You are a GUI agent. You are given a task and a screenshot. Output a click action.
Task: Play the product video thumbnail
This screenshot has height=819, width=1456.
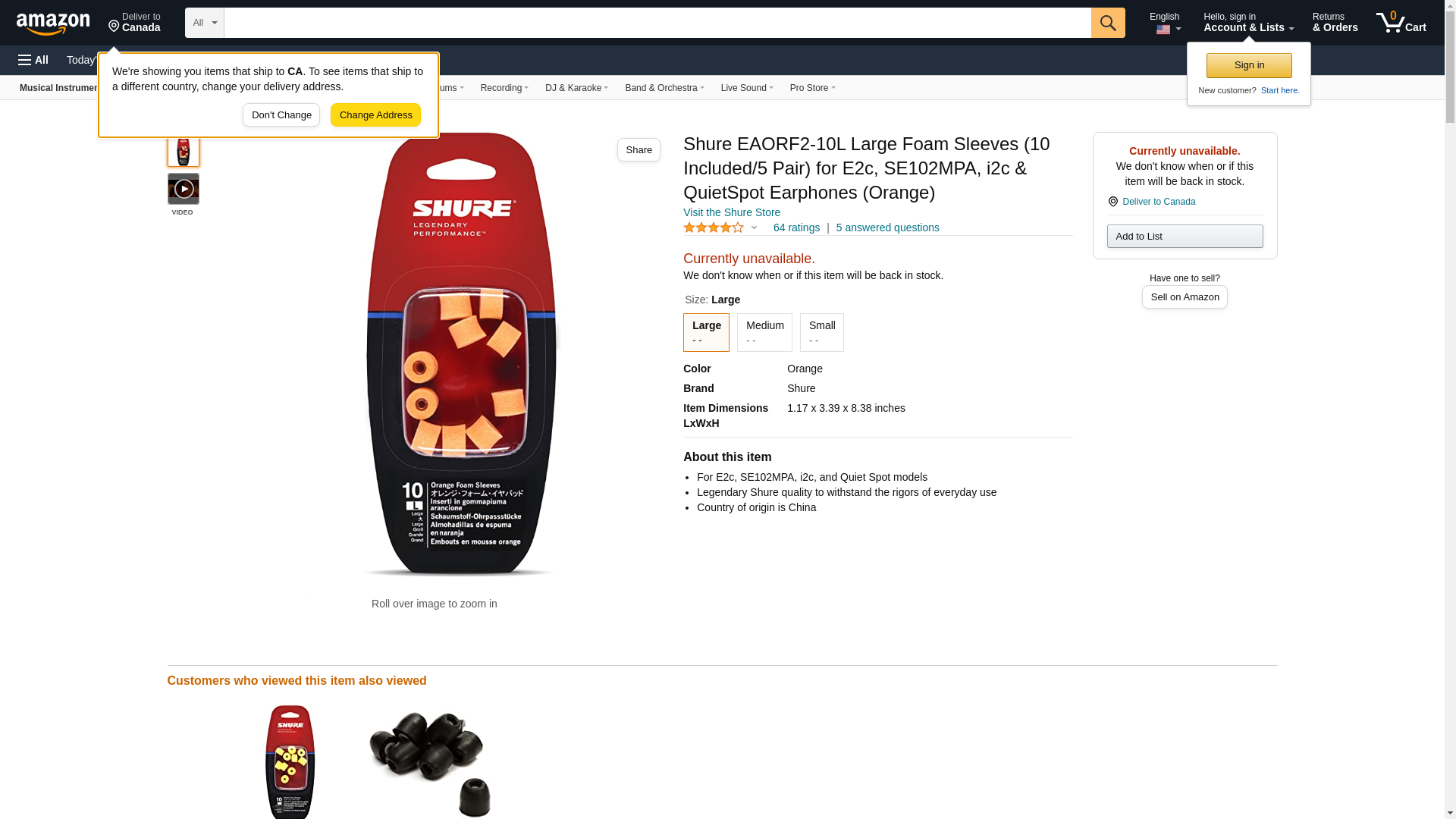(184, 189)
